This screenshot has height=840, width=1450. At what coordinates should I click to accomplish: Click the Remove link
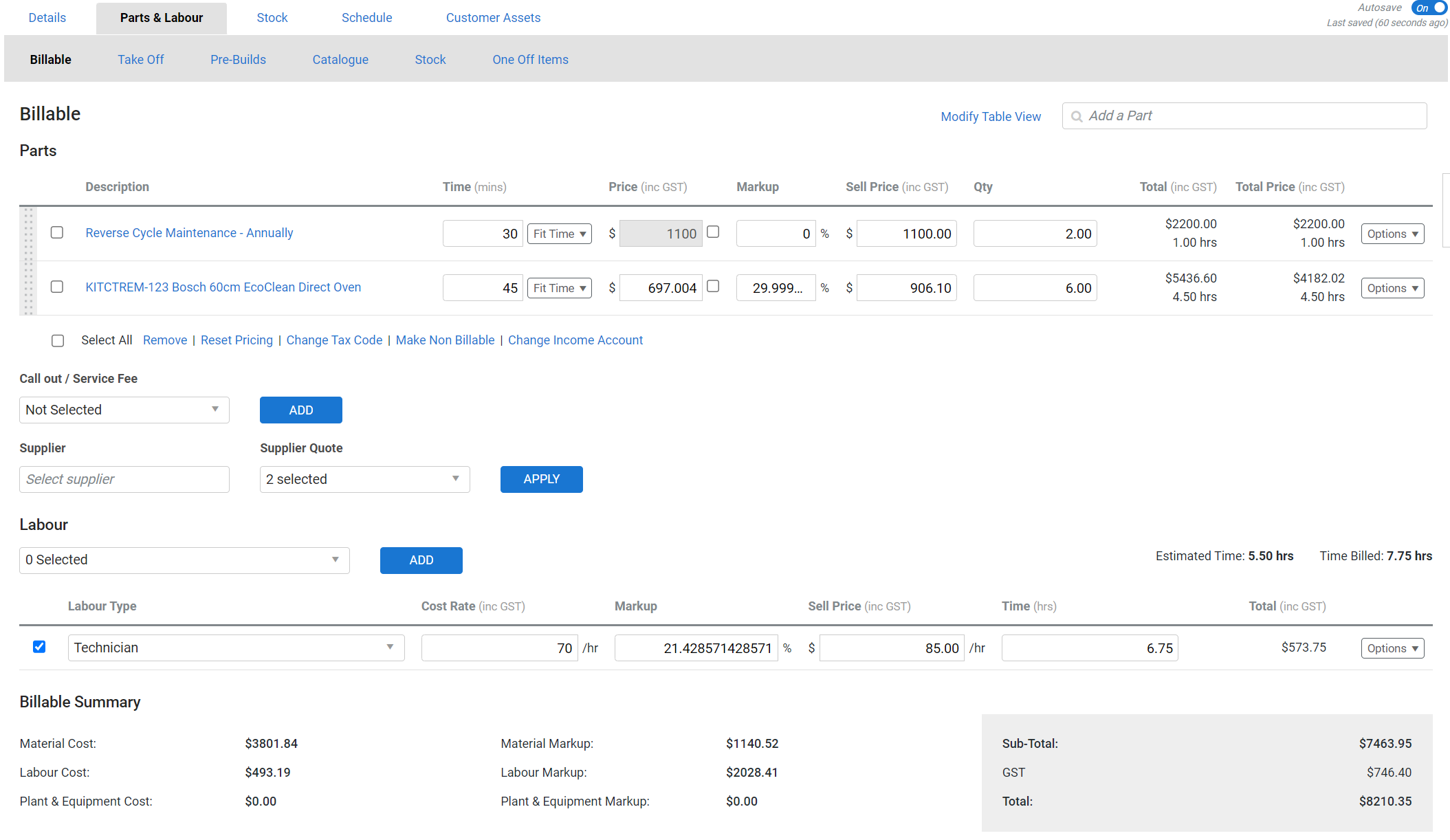pos(165,340)
